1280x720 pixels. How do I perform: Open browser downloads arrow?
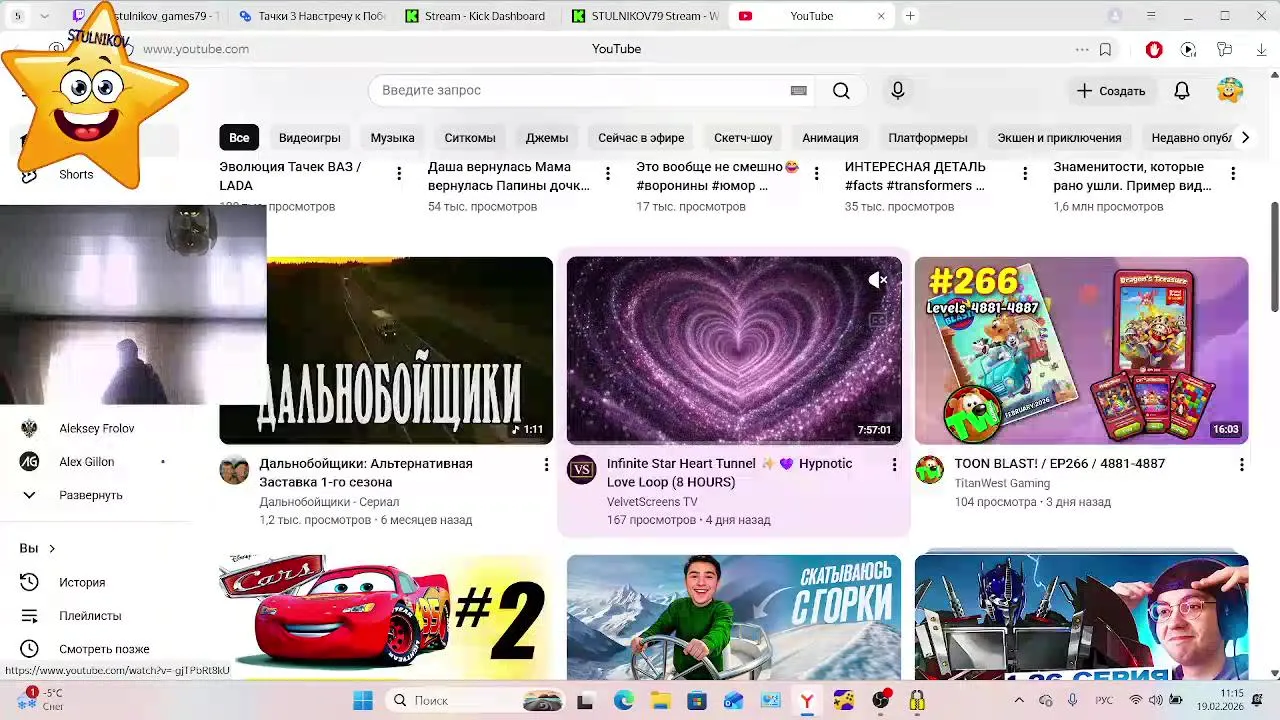point(1261,49)
